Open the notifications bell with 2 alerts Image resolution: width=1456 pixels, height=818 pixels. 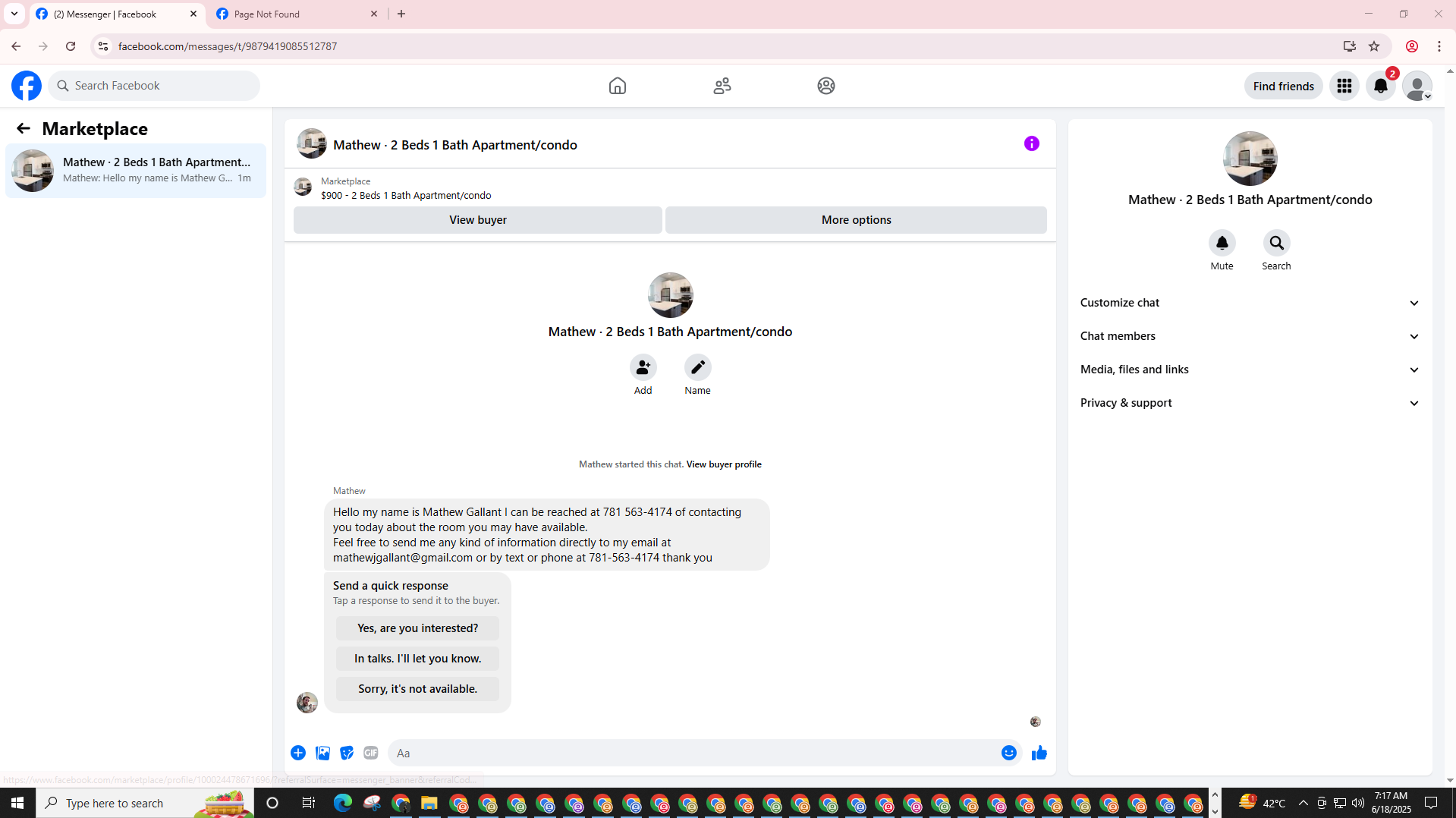point(1381,86)
